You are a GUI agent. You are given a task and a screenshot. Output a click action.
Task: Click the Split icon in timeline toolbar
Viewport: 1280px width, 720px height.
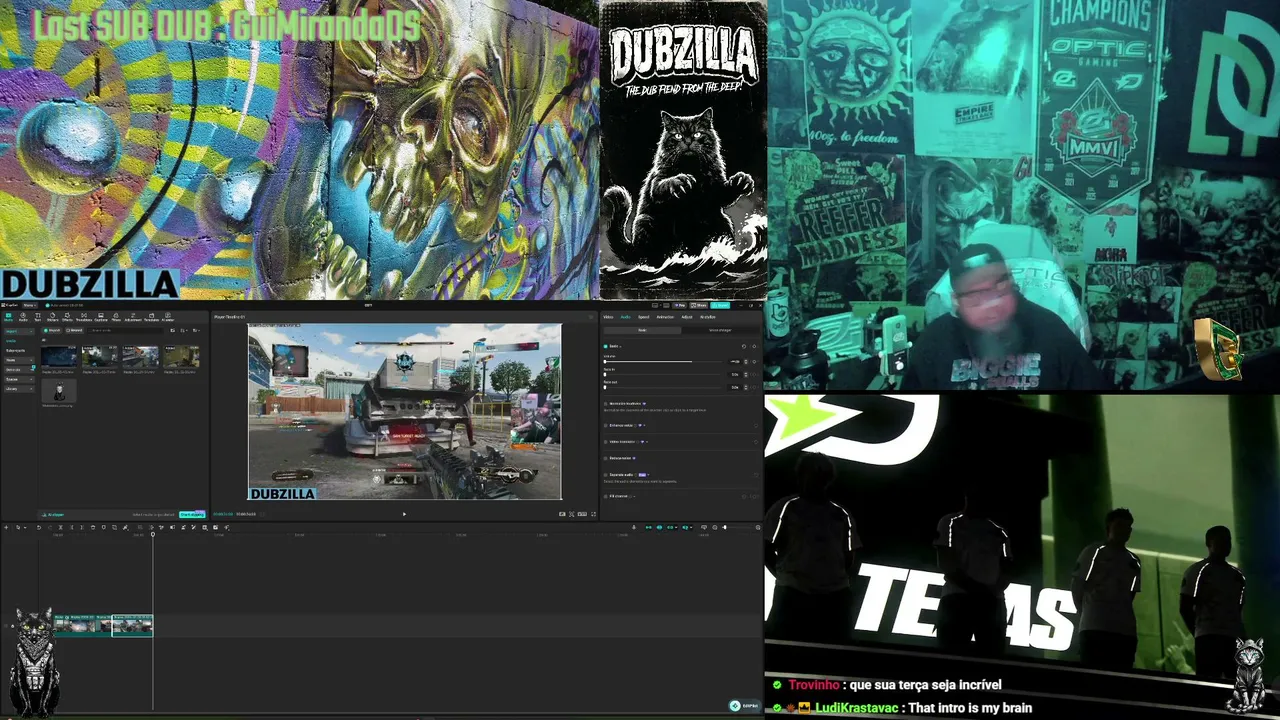click(60, 527)
